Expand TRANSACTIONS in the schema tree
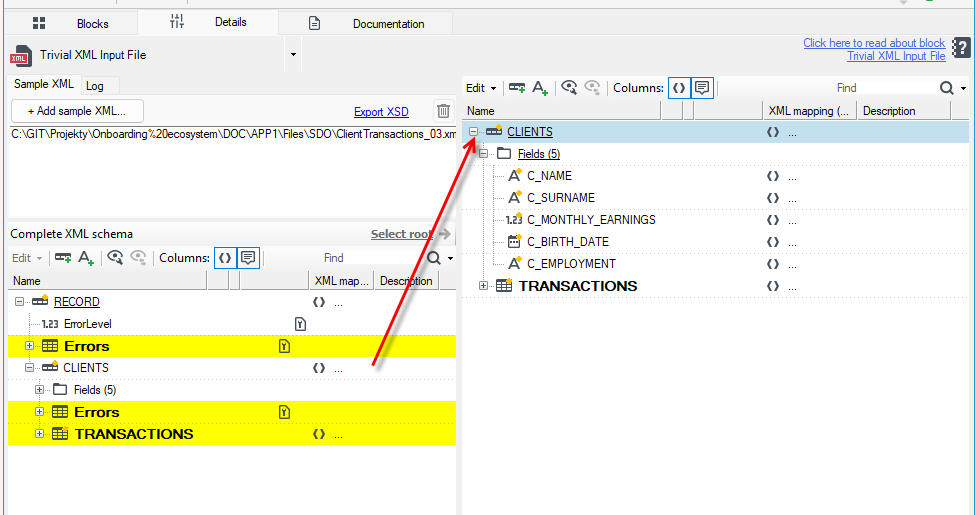The height and width of the screenshot is (515, 975). [39, 434]
